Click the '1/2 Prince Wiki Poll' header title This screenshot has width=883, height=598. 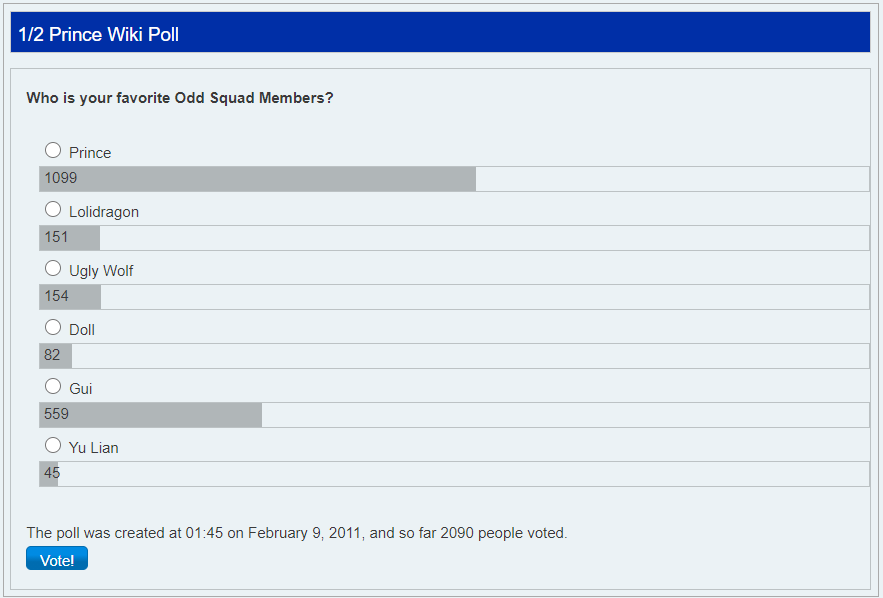pos(98,35)
